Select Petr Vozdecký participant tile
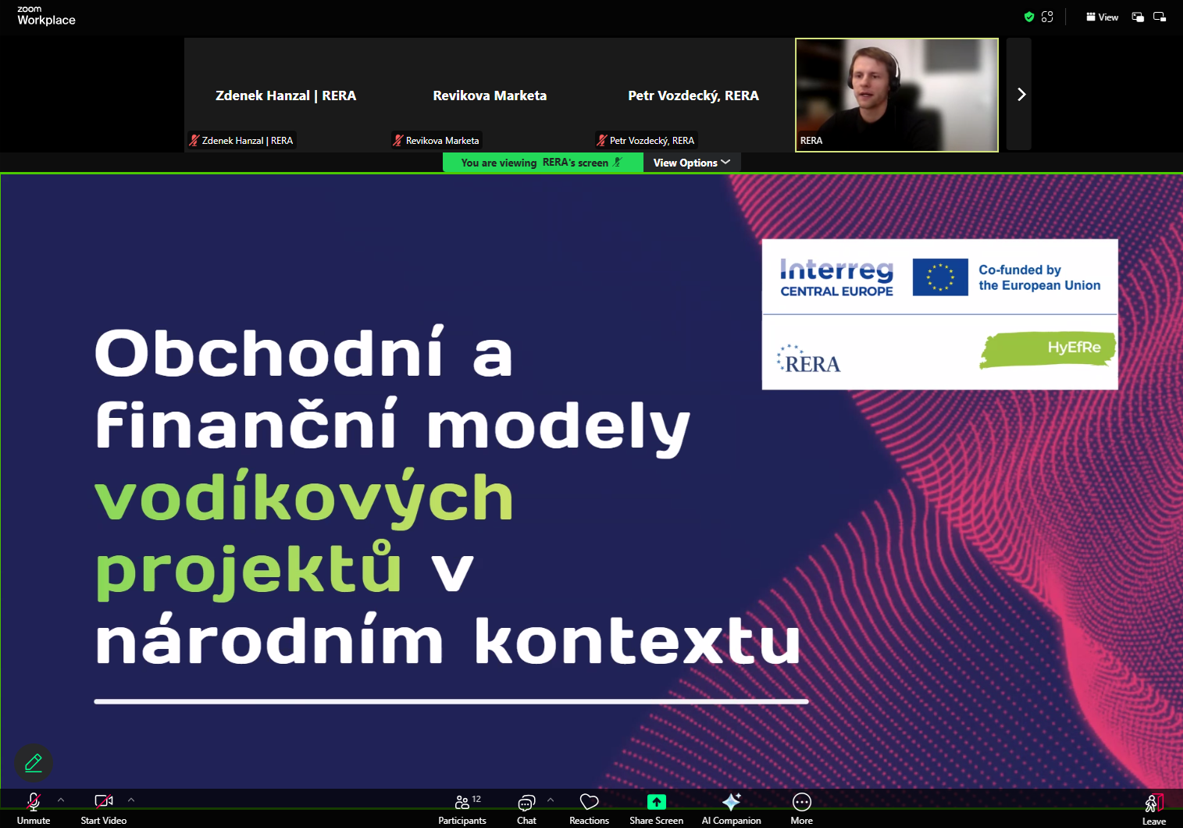 (692, 95)
